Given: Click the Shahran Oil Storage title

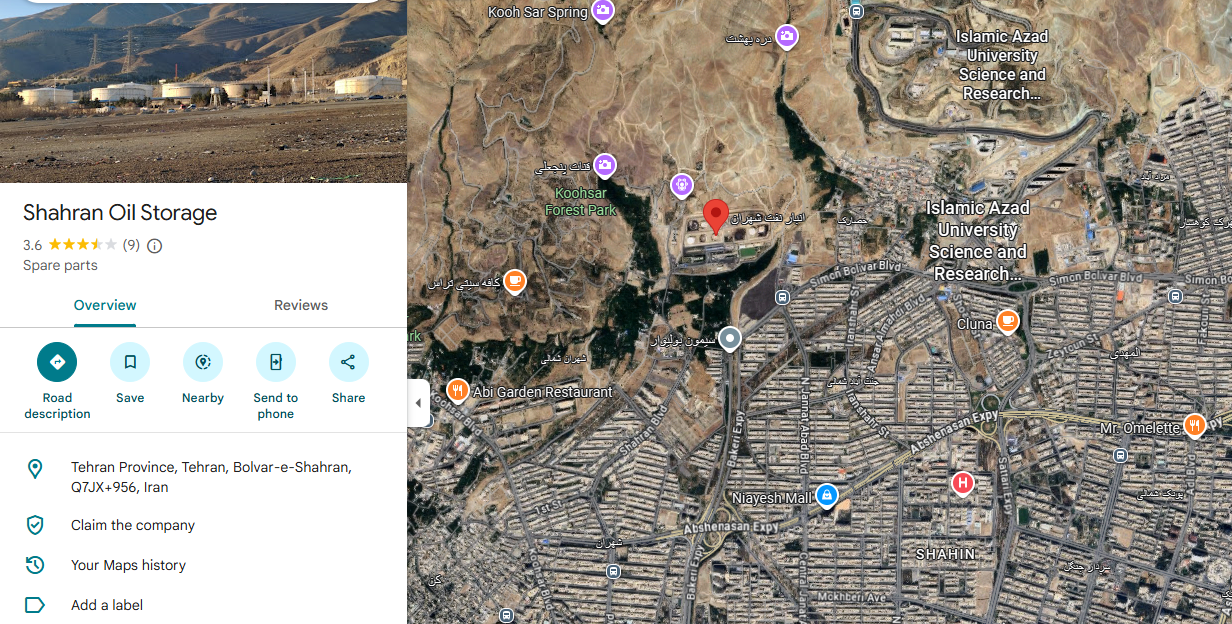Looking at the screenshot, I should click(x=120, y=213).
